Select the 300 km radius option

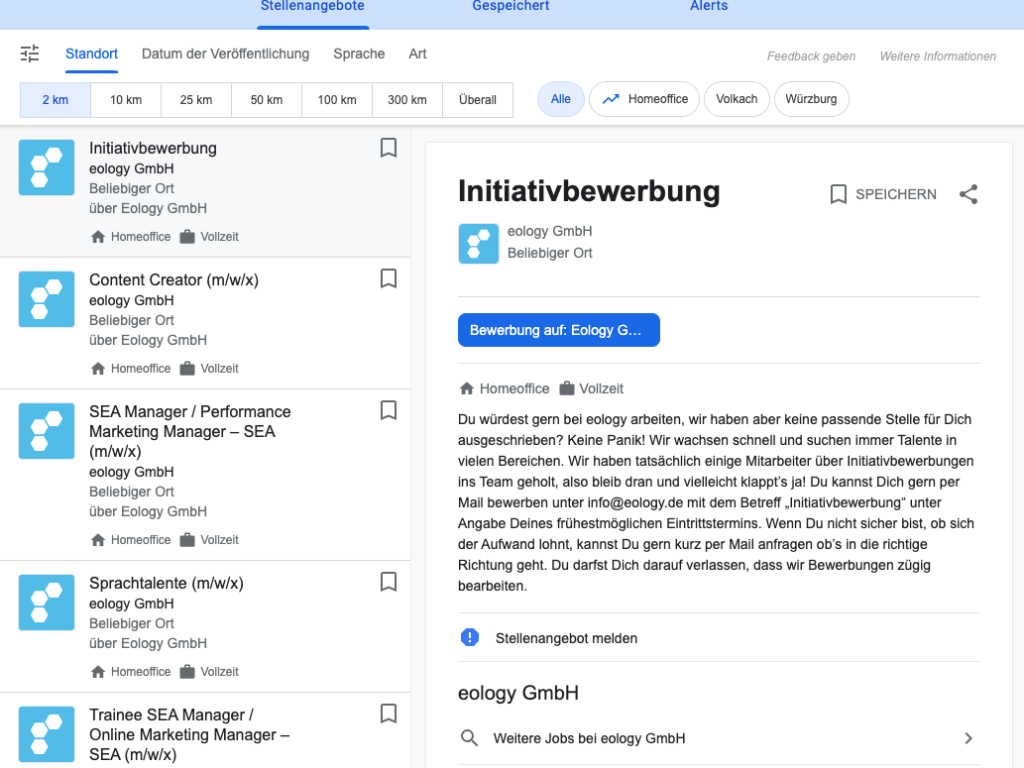click(408, 100)
